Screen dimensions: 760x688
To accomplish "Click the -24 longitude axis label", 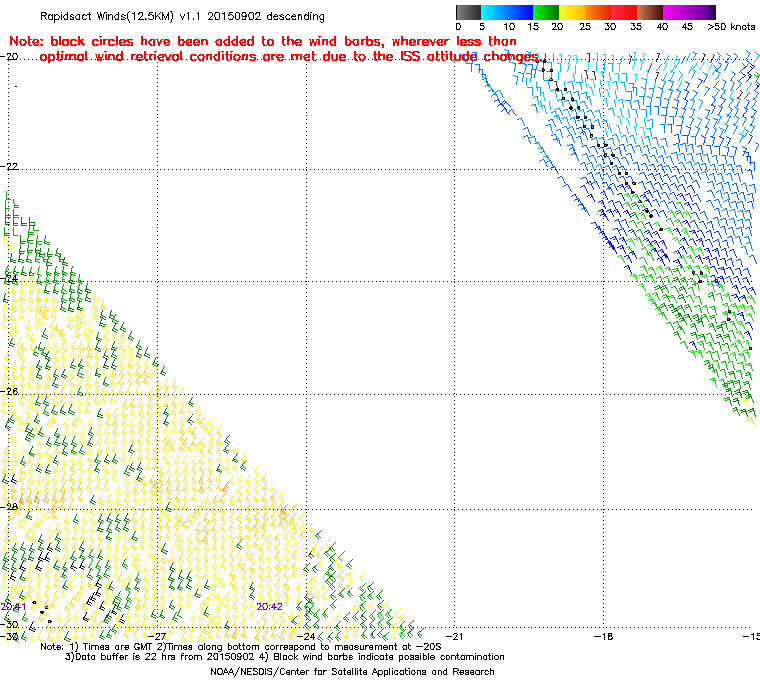I will 306,636.
